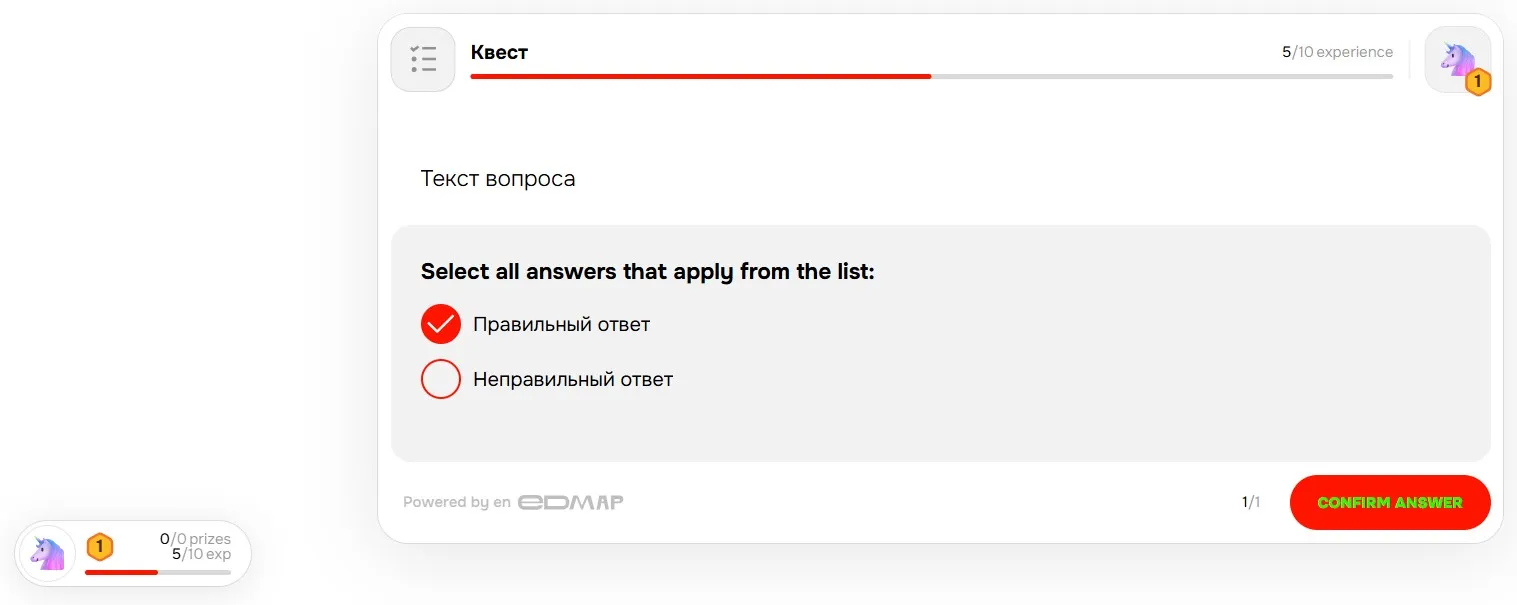Open the unicorn avatar in the quest header

[1454, 57]
